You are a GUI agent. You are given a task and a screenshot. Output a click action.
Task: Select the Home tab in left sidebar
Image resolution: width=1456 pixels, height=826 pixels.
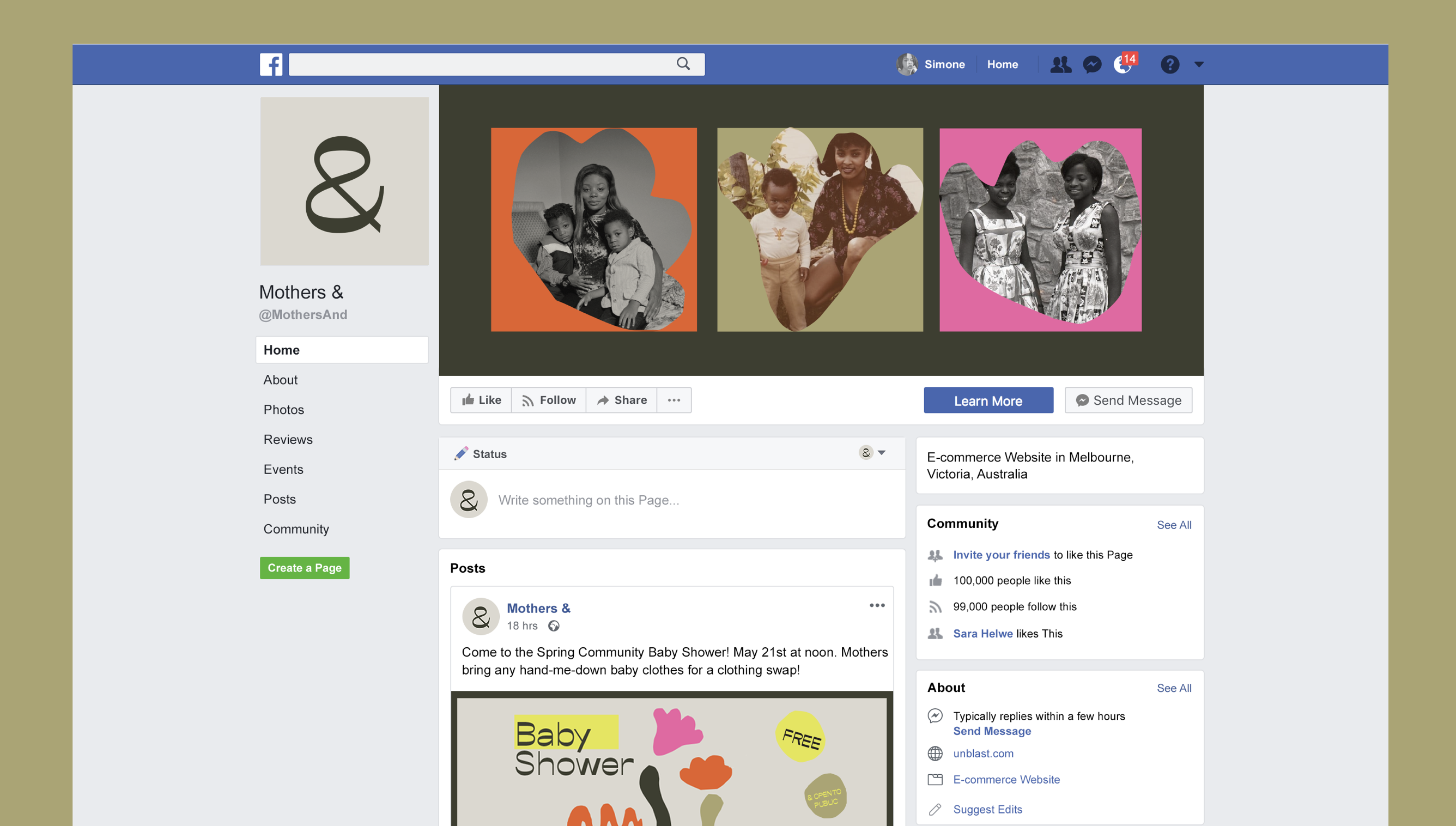pos(342,349)
